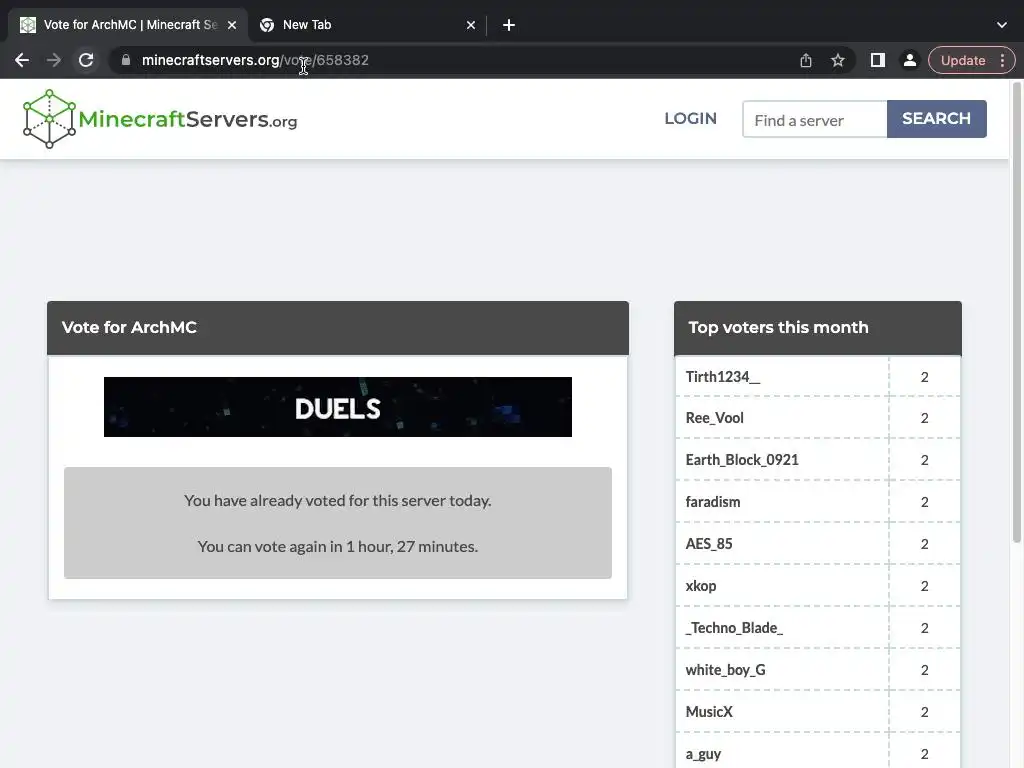Screen dimensions: 1024x768
Task: Click the already voted message text
Action: coord(338,500)
